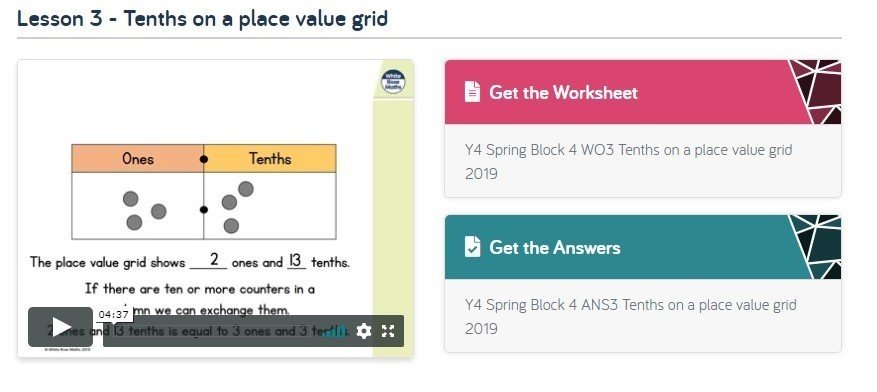Viewport: 877px width, 392px height.
Task: Click the Ones and Tenths place value grid in the video
Action: click(x=204, y=192)
